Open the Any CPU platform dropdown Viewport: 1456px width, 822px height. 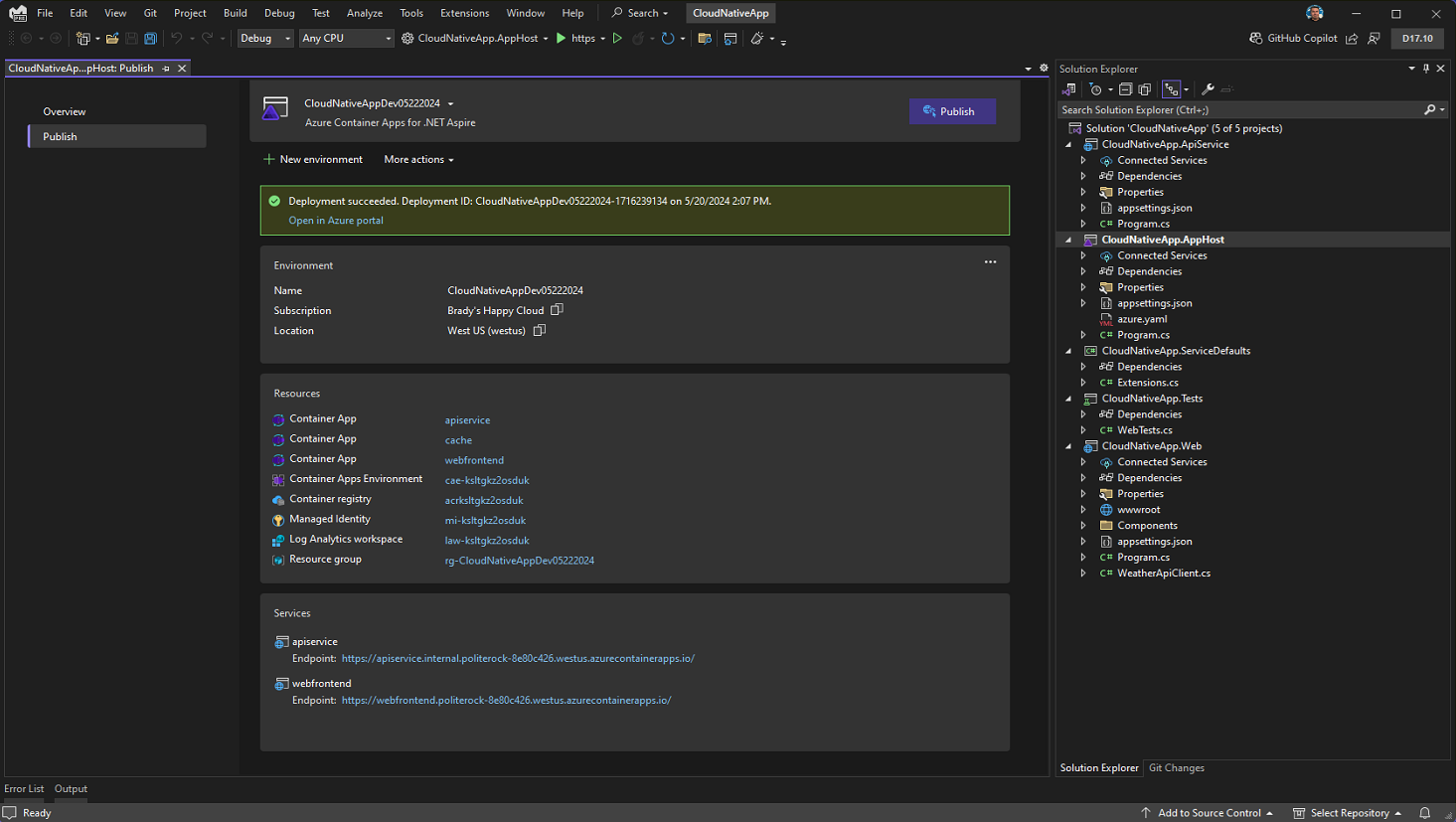(x=346, y=39)
